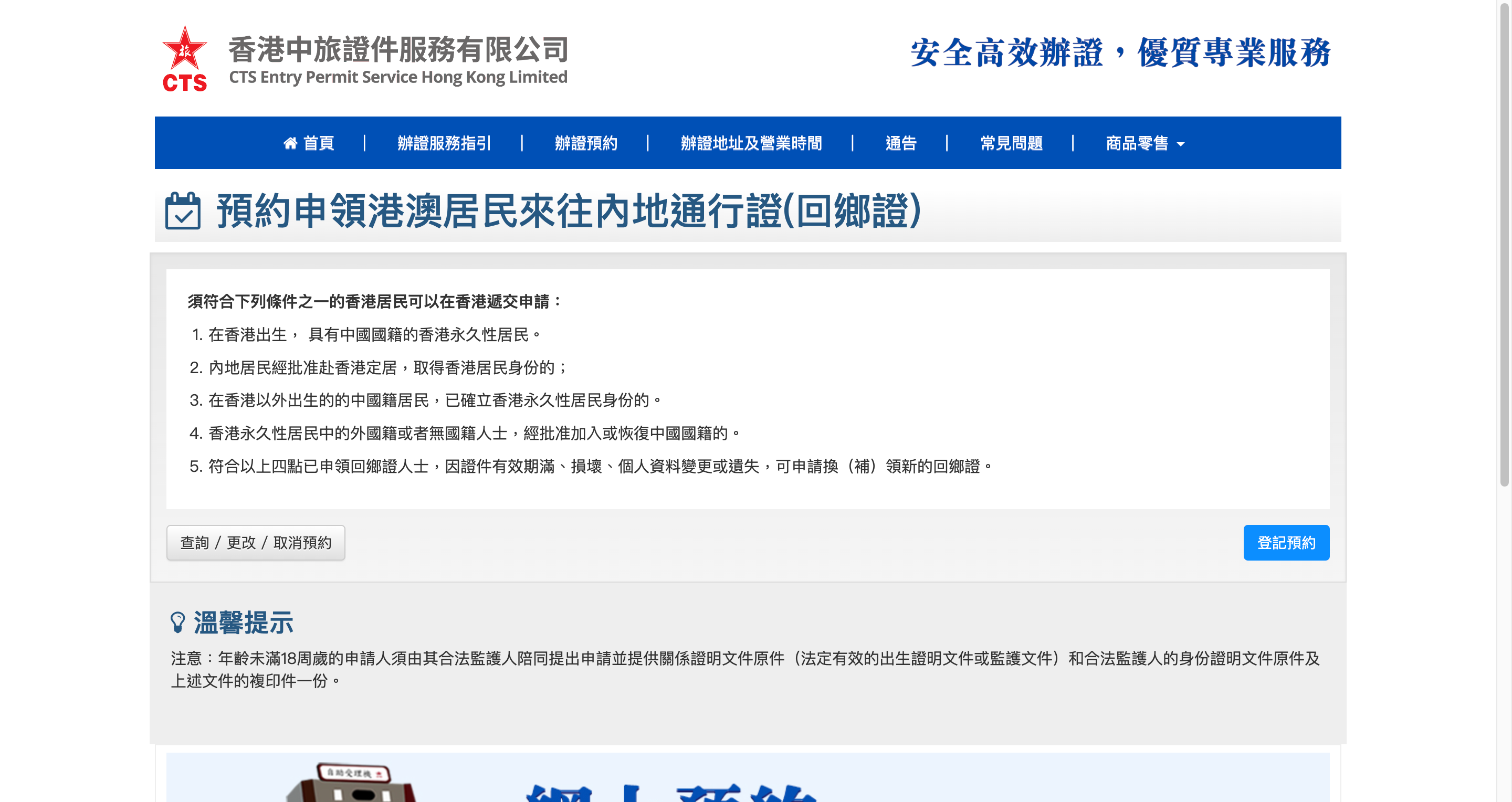Click the 預約申領回鄉證 page title heading
Image resolution: width=1512 pixels, height=802 pixels.
coord(568,210)
